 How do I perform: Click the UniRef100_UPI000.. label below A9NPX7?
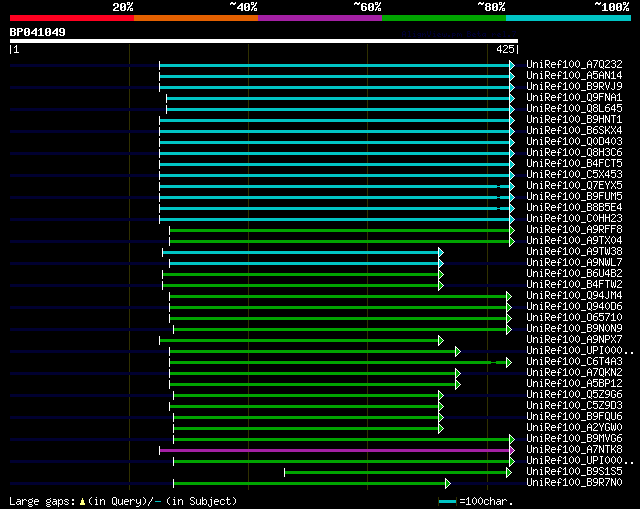[580, 351]
